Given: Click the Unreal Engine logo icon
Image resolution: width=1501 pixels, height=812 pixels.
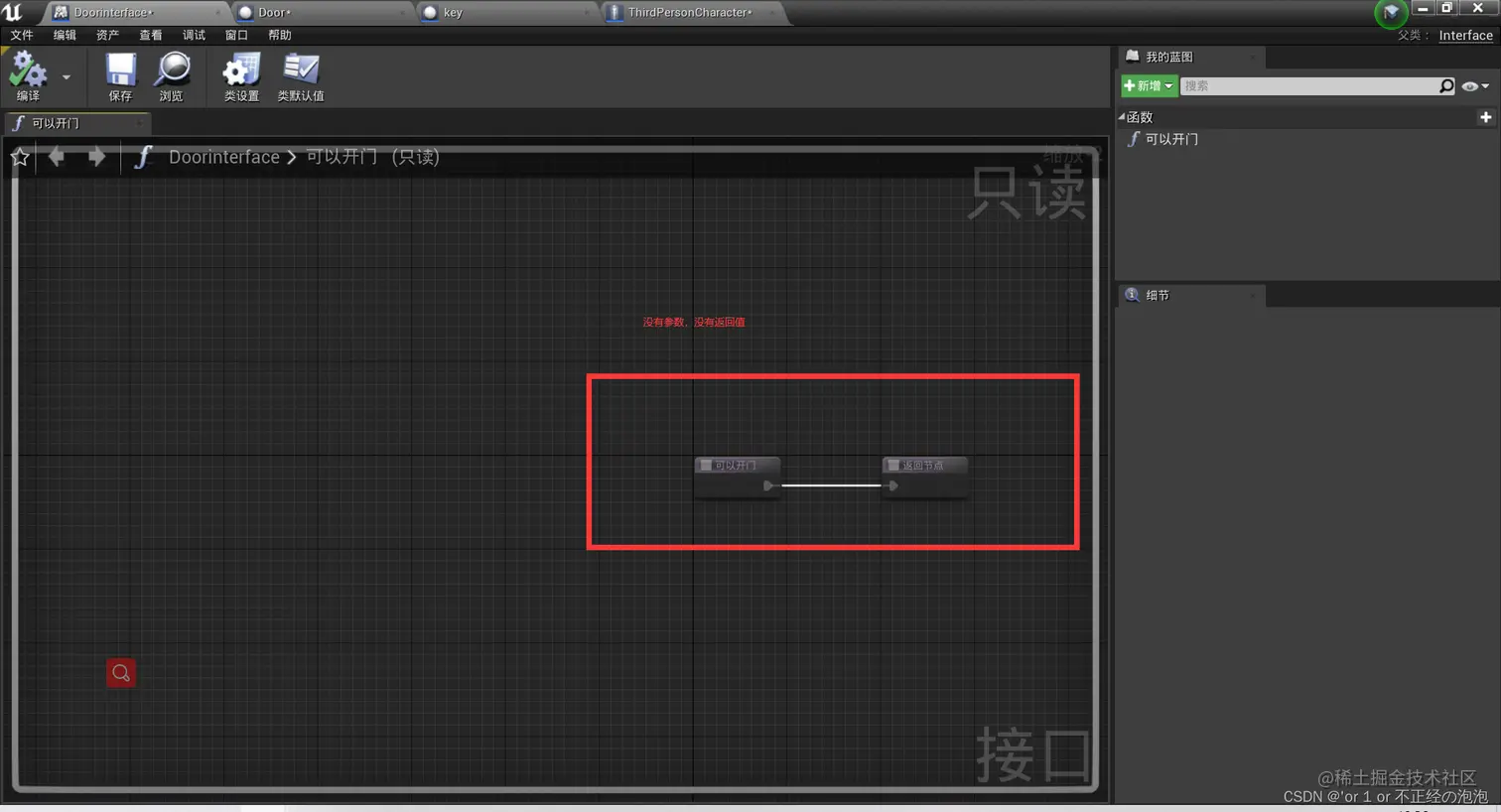Looking at the screenshot, I should click(13, 12).
